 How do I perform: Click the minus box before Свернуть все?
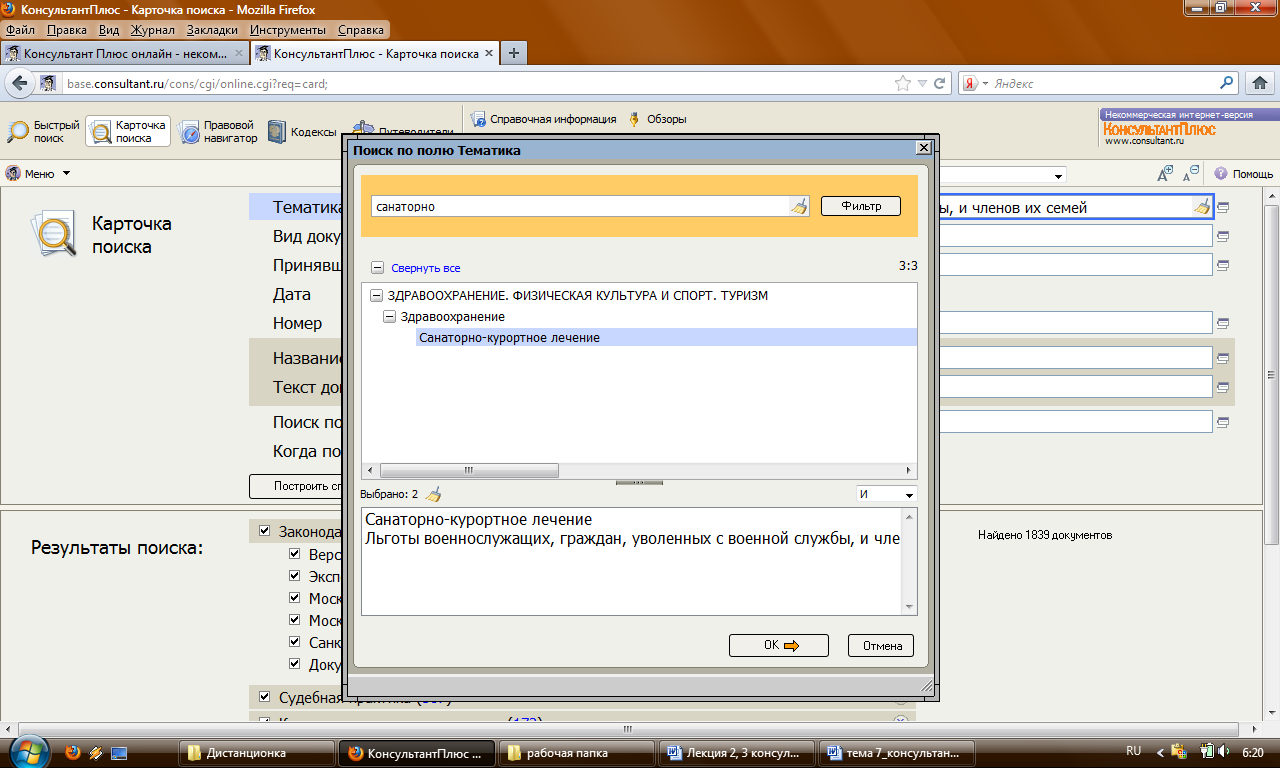[x=377, y=268]
